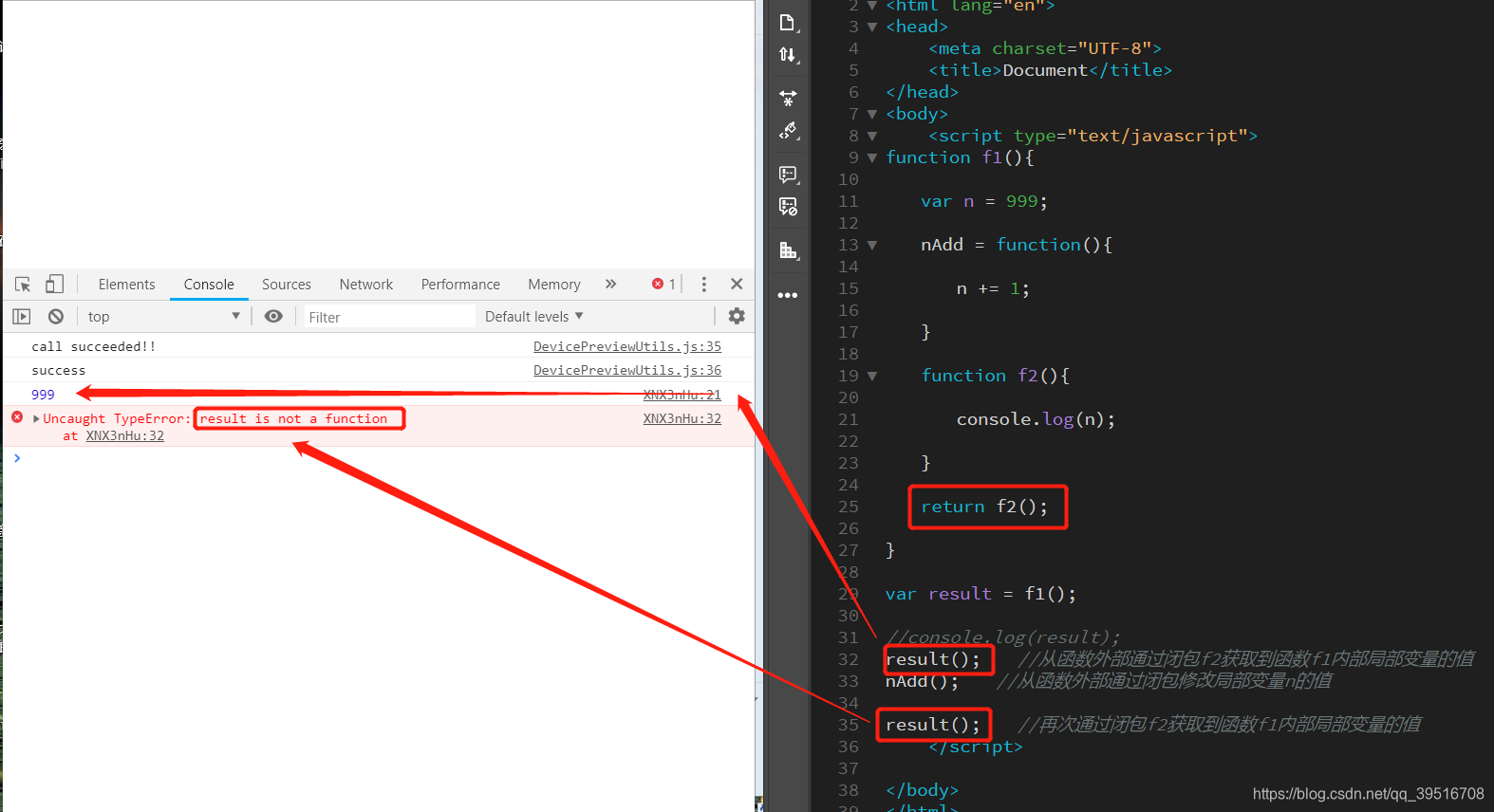Click the console prompt input line

[380, 458]
